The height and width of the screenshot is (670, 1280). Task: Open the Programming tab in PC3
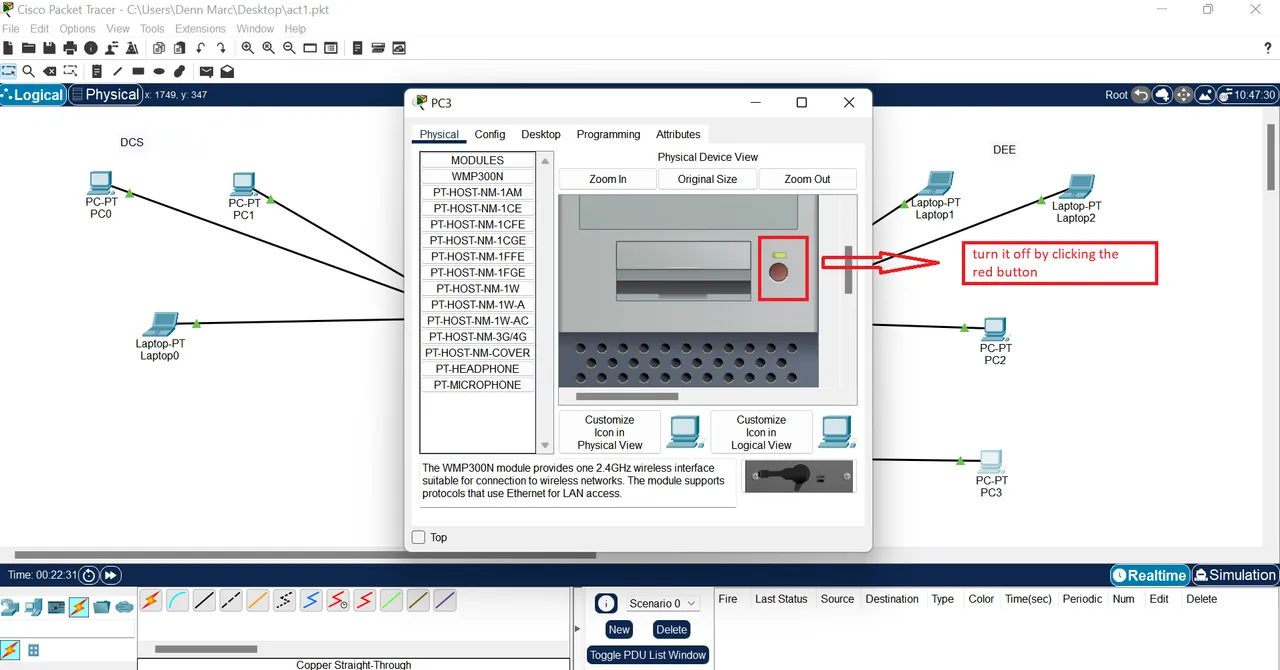pos(608,134)
